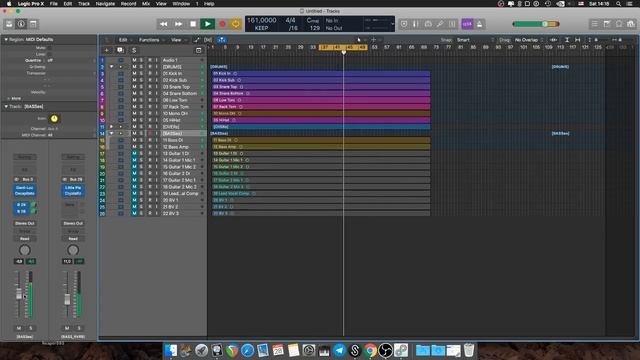Click the blue Catch Playhead button
This screenshot has width=640, height=360.
[221, 40]
